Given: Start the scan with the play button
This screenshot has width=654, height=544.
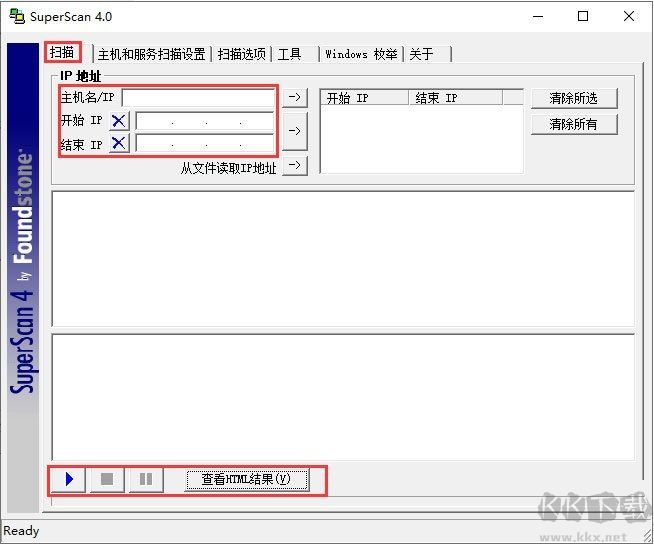Looking at the screenshot, I should tap(69, 480).
